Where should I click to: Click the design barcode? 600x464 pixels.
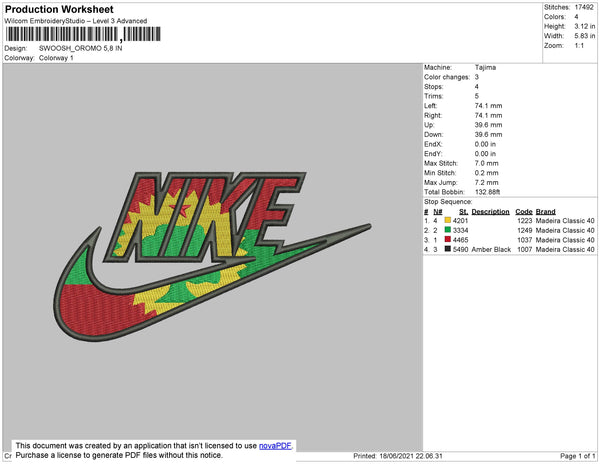pyautogui.click(x=83, y=34)
